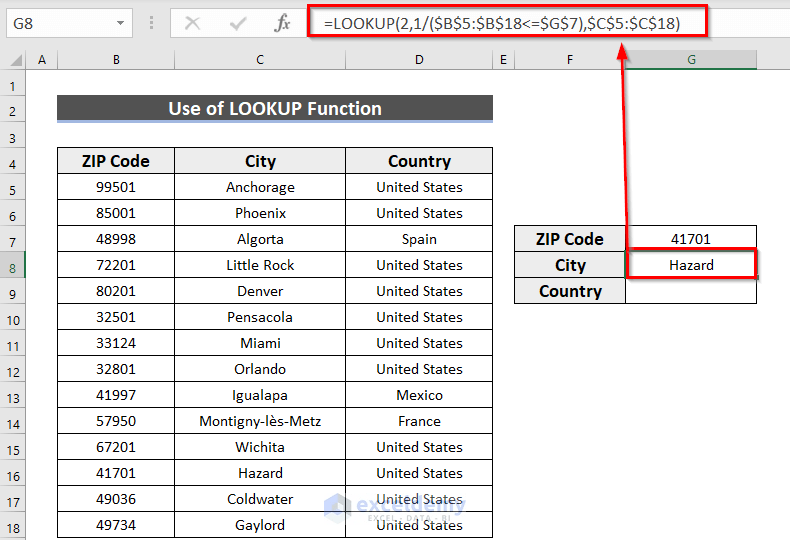Click lookup ZIP Code value 41701 in G7

[691, 239]
